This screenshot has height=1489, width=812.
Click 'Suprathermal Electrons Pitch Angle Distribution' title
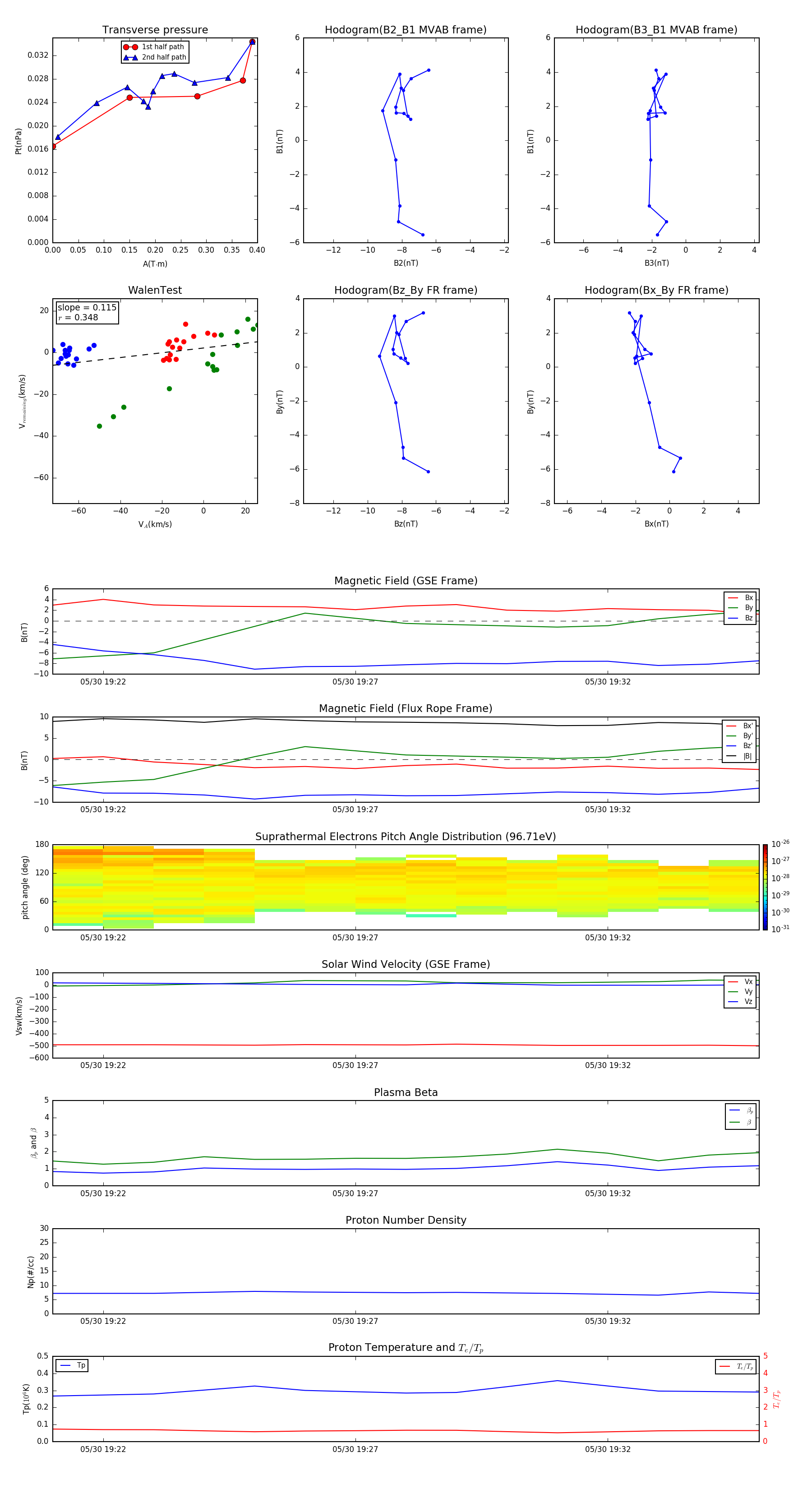[x=406, y=837]
